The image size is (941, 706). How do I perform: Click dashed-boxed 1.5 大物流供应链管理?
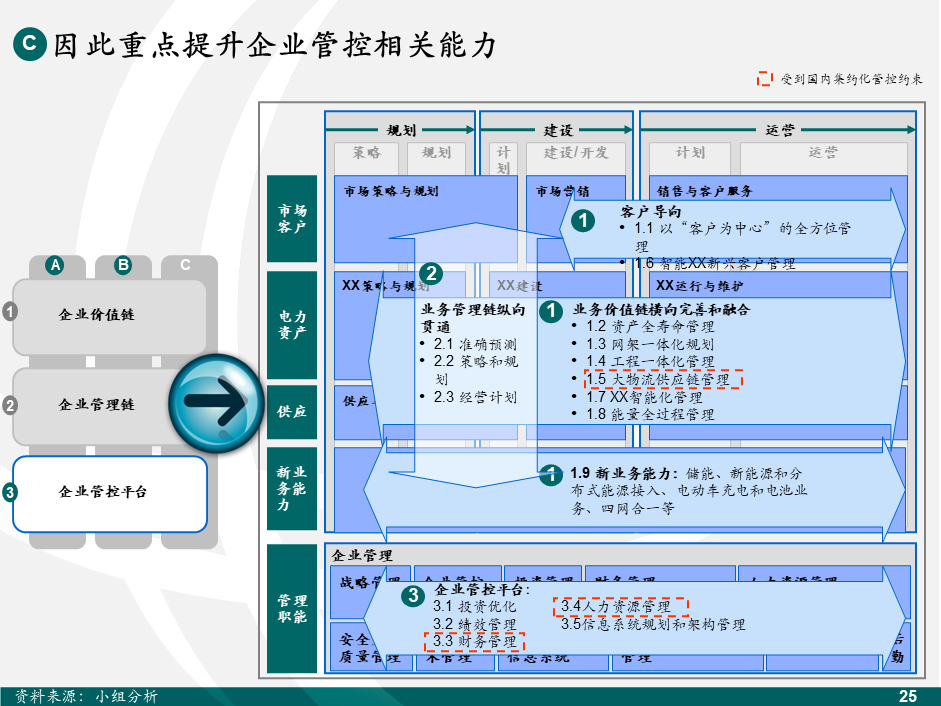[664, 379]
